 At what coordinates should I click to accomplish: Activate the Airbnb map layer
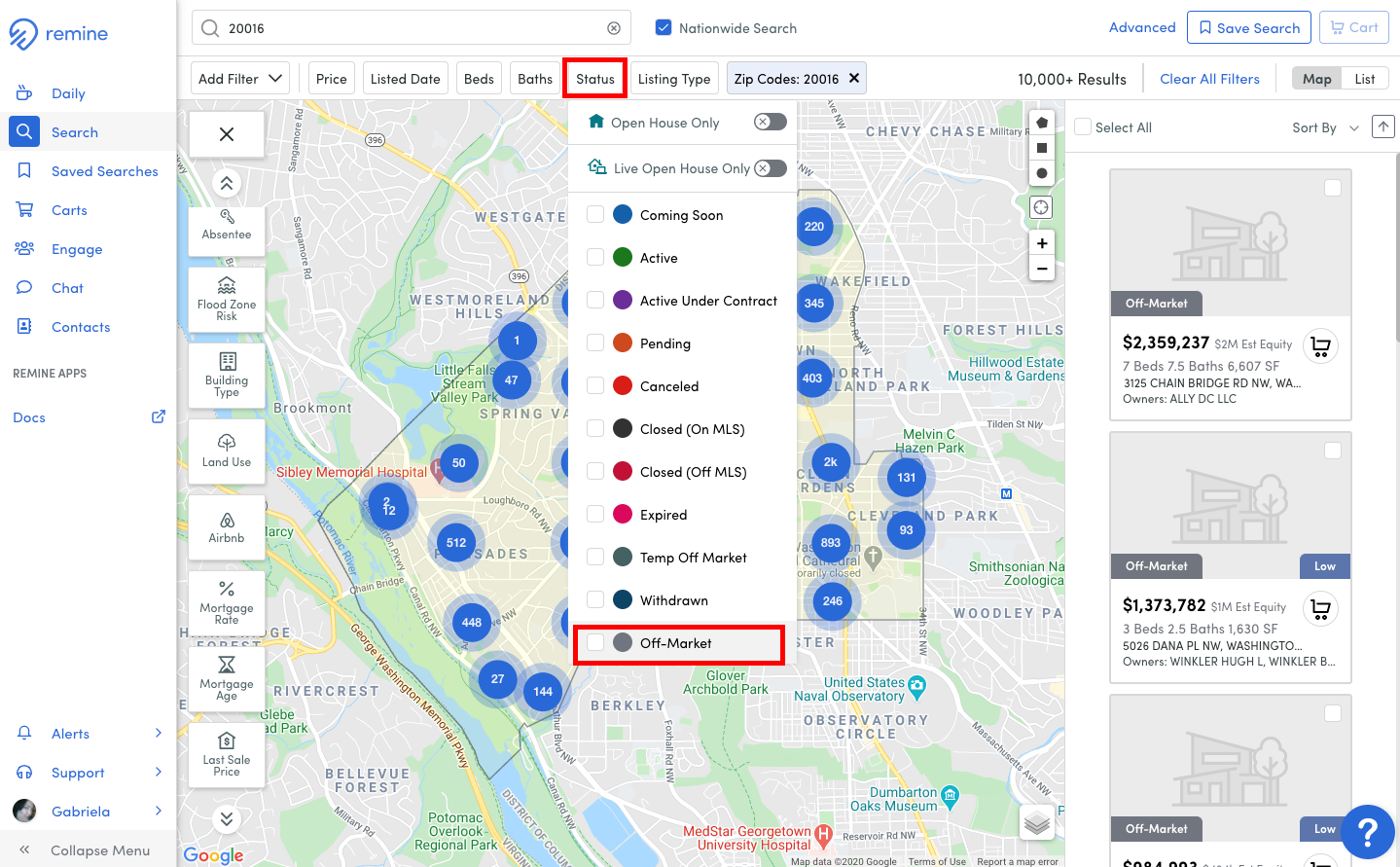pos(227,527)
